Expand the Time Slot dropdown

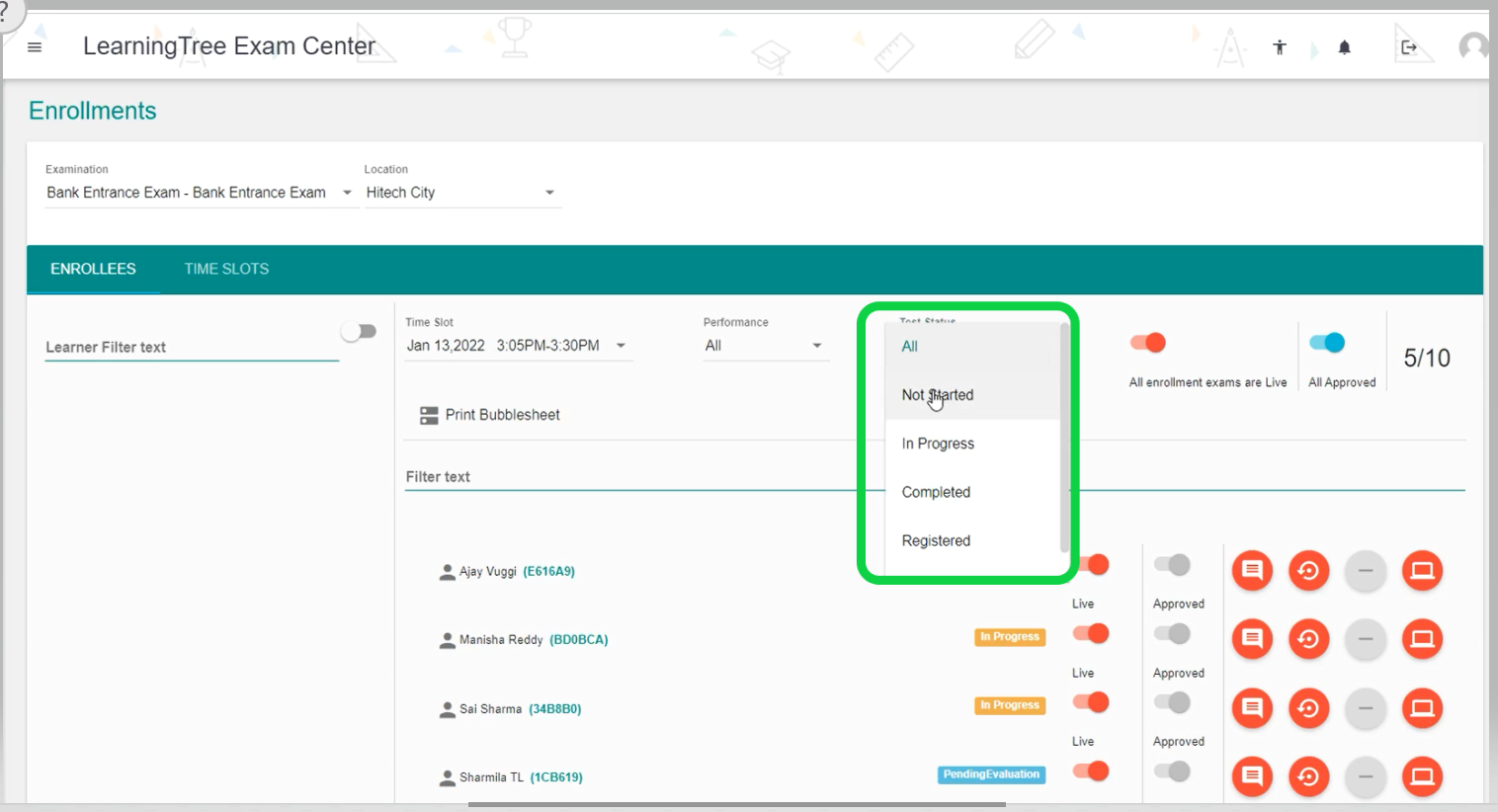tap(621, 346)
